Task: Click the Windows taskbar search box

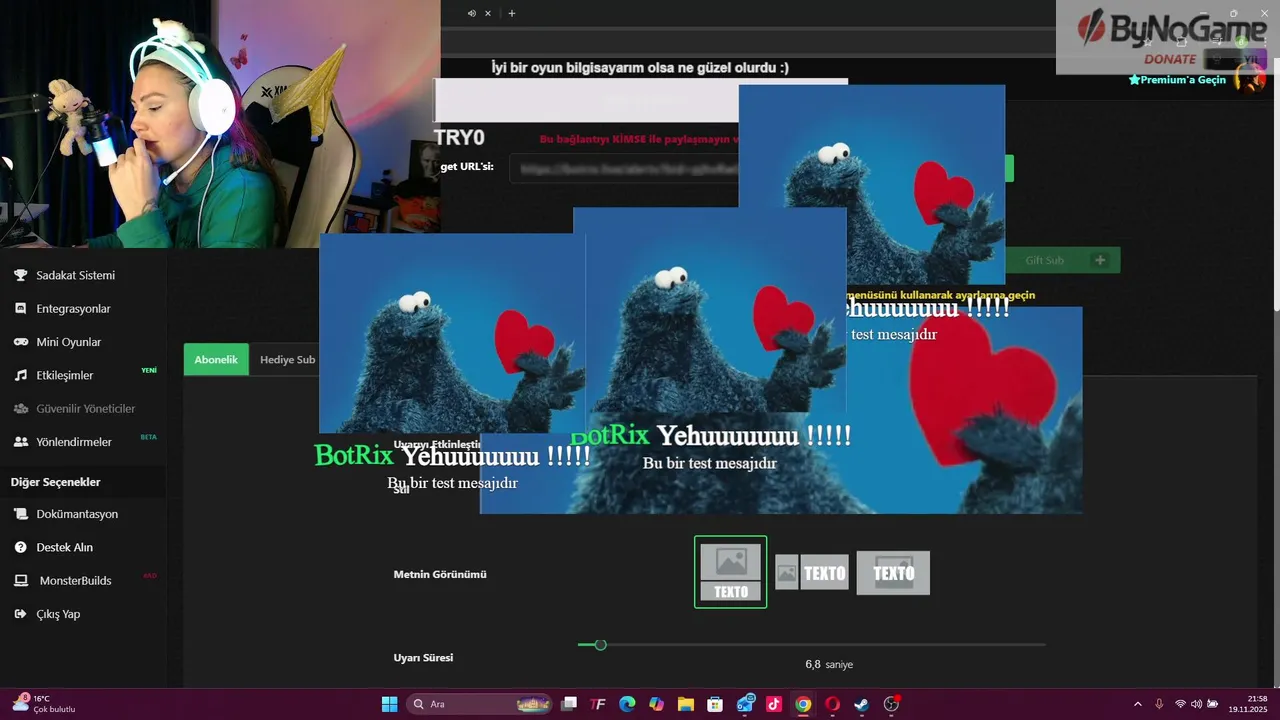Action: (x=480, y=704)
